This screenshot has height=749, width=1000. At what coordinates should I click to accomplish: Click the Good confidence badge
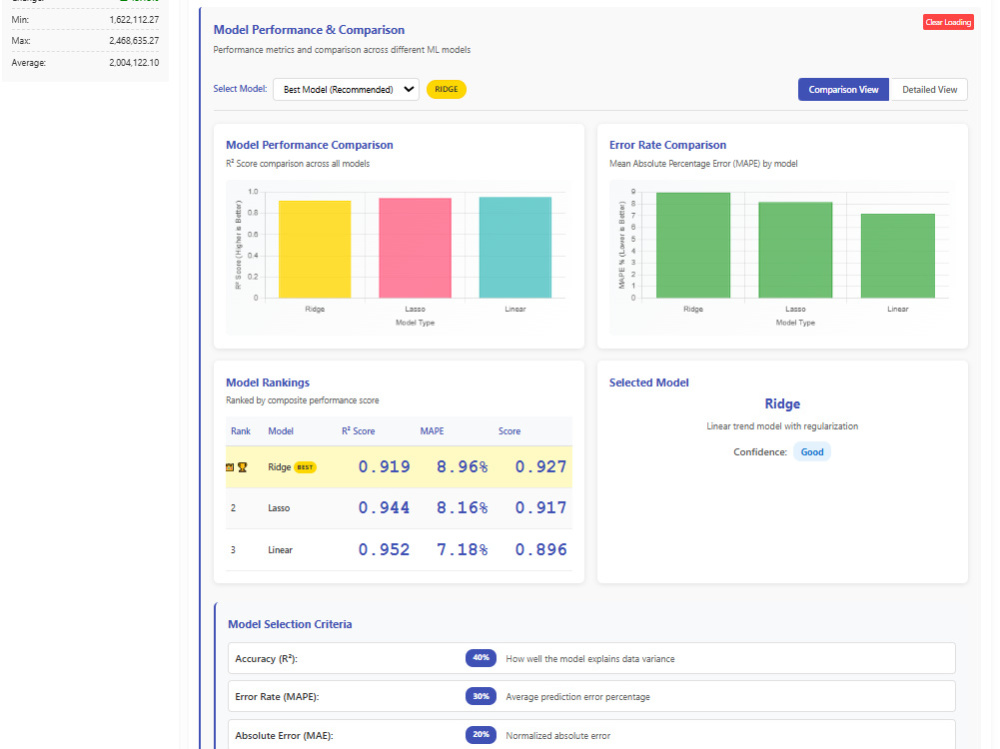click(x=811, y=451)
